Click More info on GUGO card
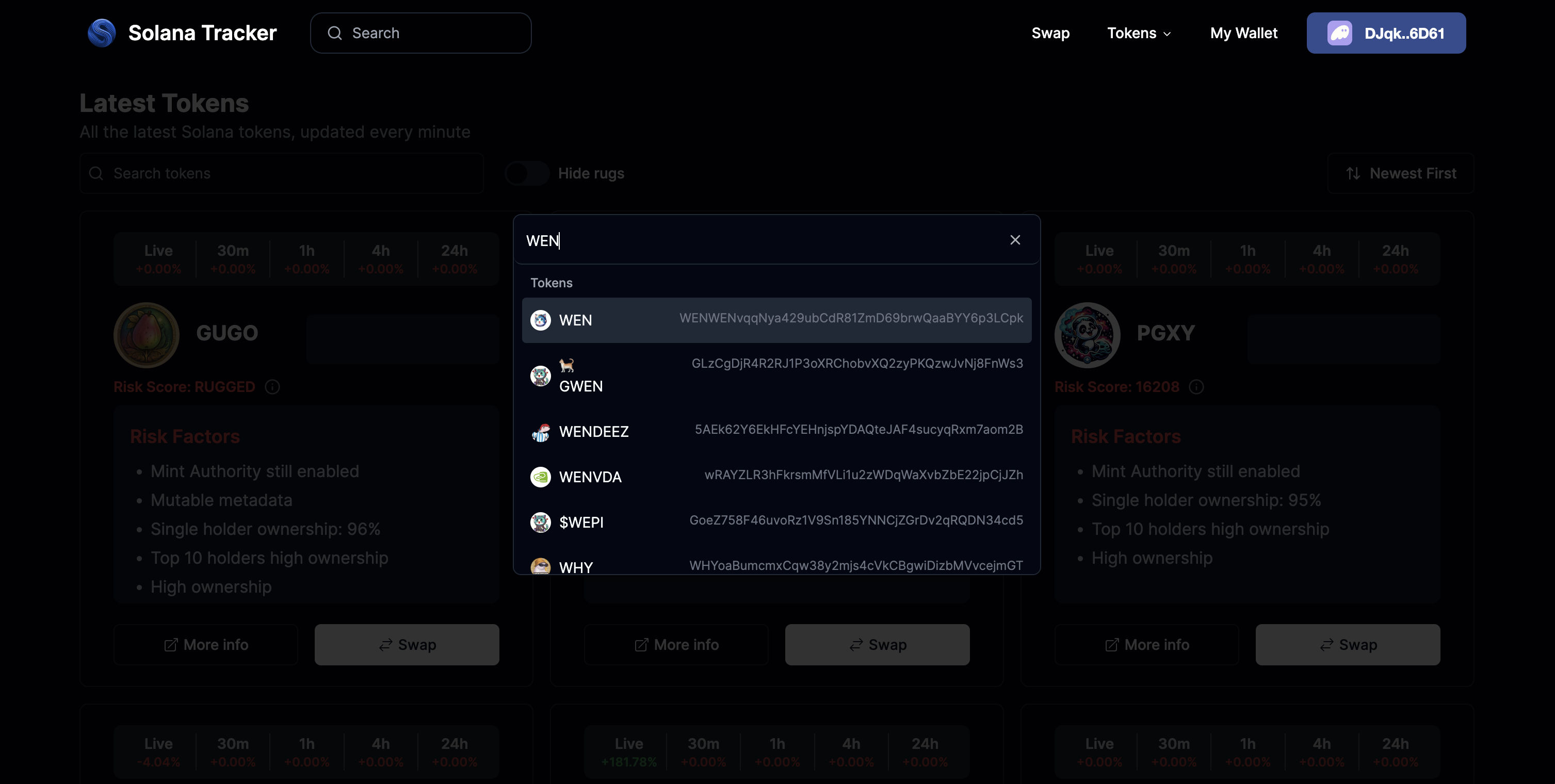Viewport: 1555px width, 784px height. click(206, 645)
